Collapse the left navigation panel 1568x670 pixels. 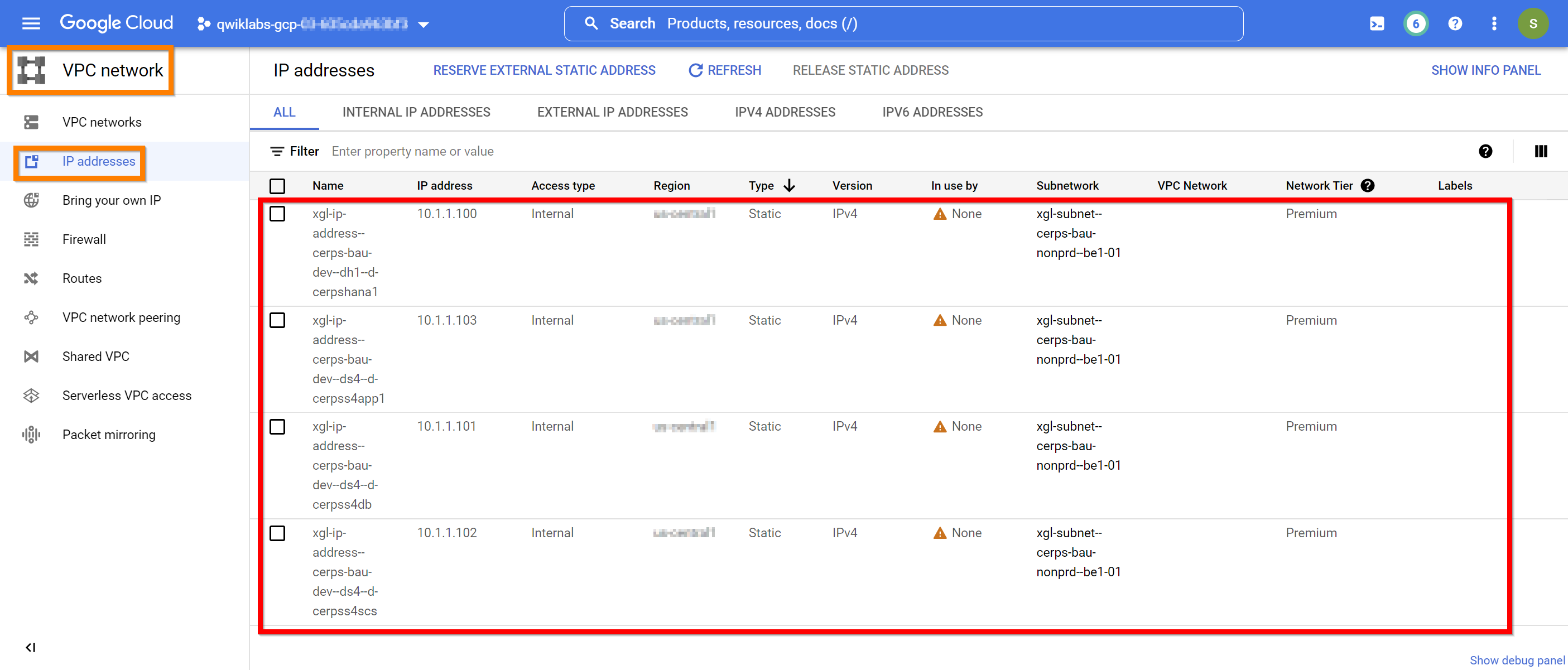[x=31, y=648]
